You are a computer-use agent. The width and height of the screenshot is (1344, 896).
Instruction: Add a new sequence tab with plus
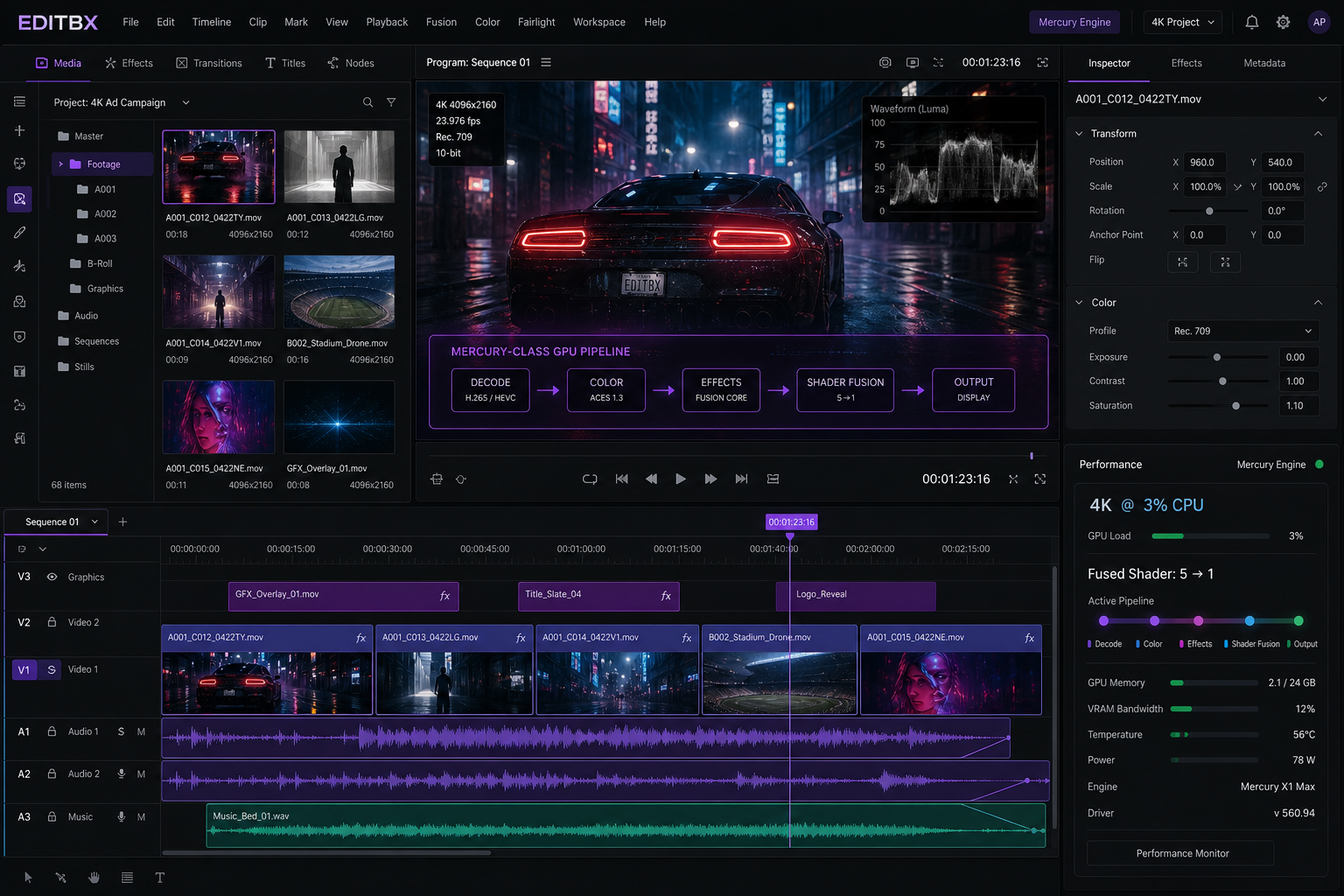click(x=122, y=521)
